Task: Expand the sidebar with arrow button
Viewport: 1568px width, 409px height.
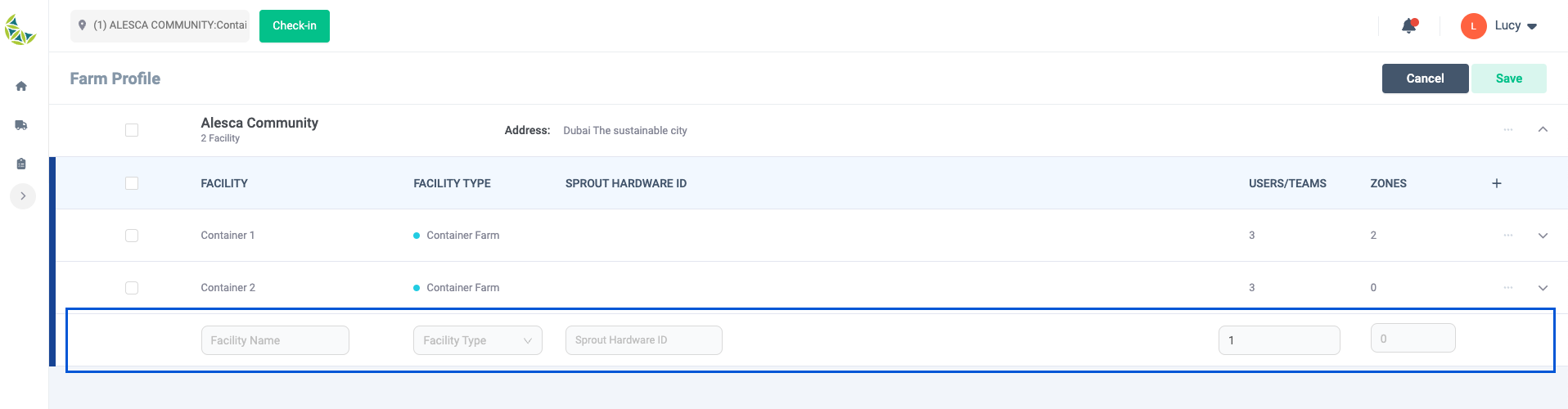Action: click(x=23, y=196)
